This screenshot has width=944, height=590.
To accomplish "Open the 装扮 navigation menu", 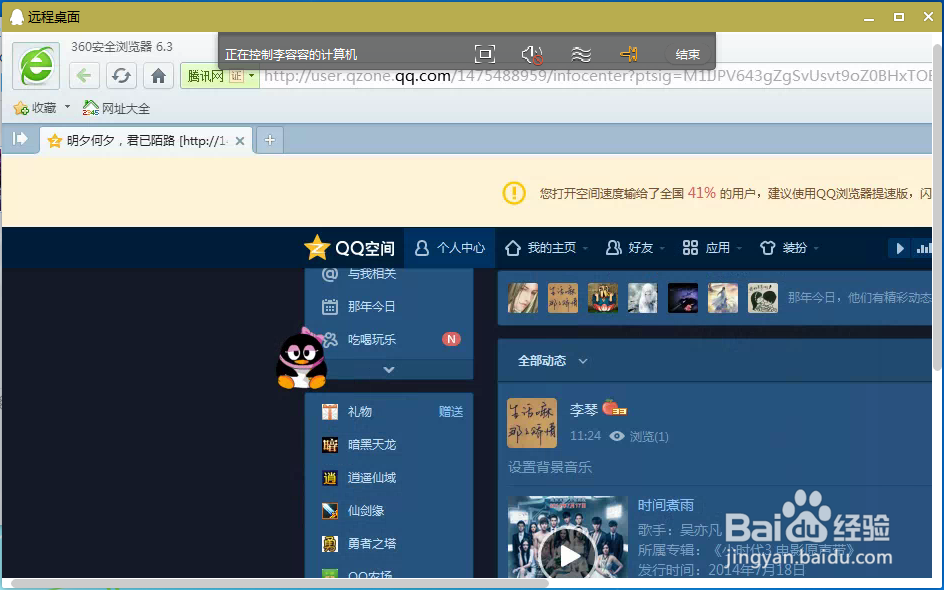I will [789, 248].
